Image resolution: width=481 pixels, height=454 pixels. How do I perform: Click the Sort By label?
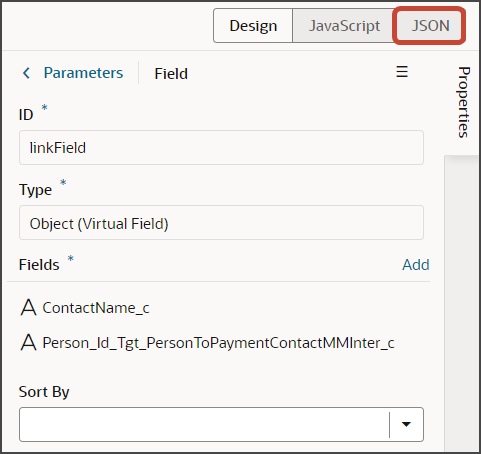pyautogui.click(x=44, y=392)
